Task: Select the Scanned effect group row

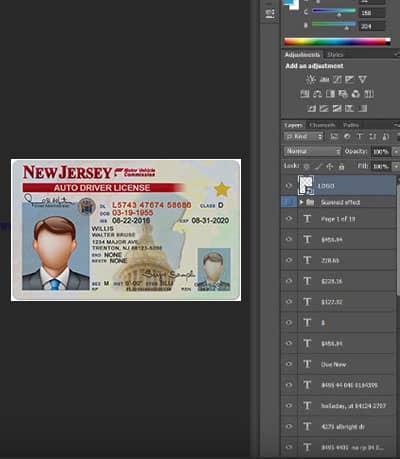Action: click(x=339, y=202)
